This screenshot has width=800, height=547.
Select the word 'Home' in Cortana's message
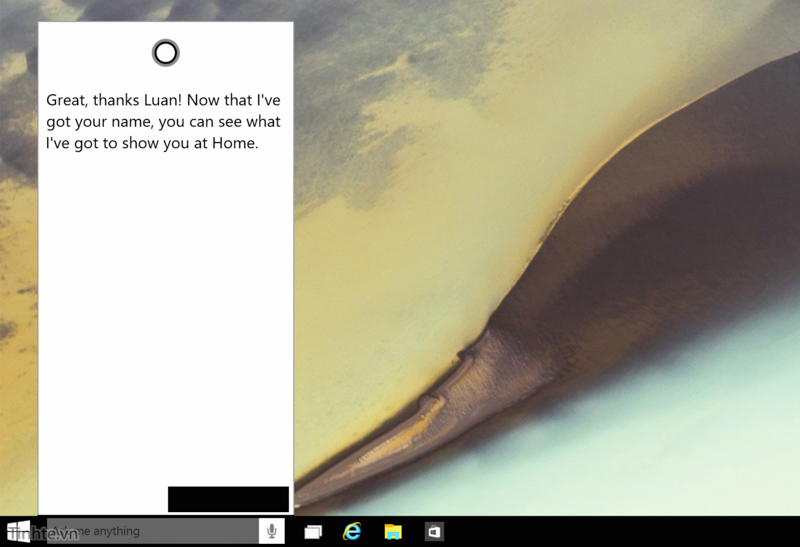pos(233,144)
